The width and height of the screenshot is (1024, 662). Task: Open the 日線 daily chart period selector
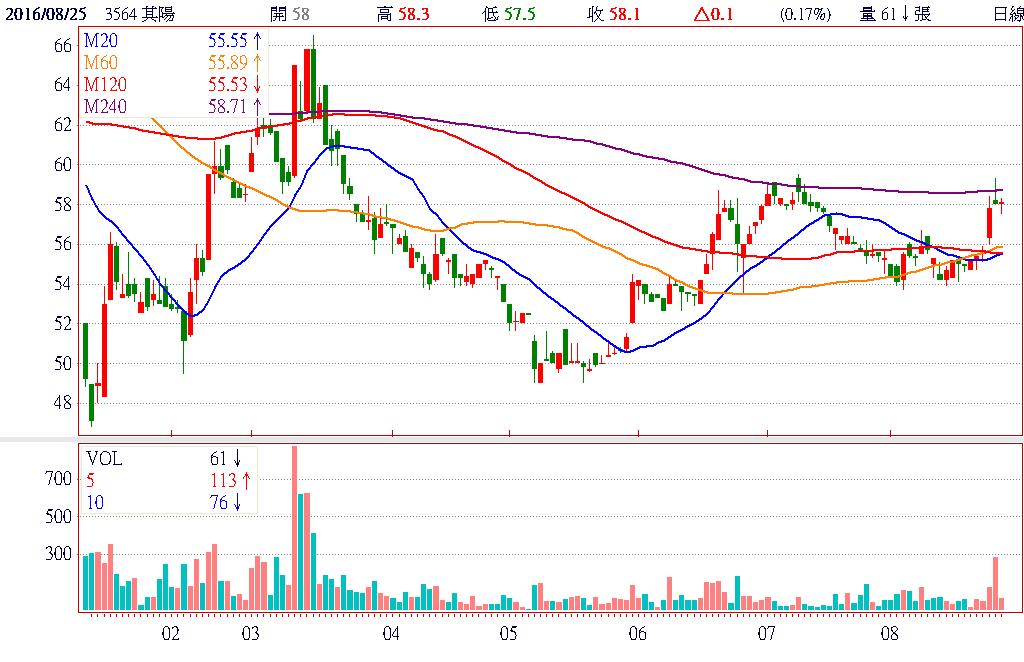[1007, 15]
